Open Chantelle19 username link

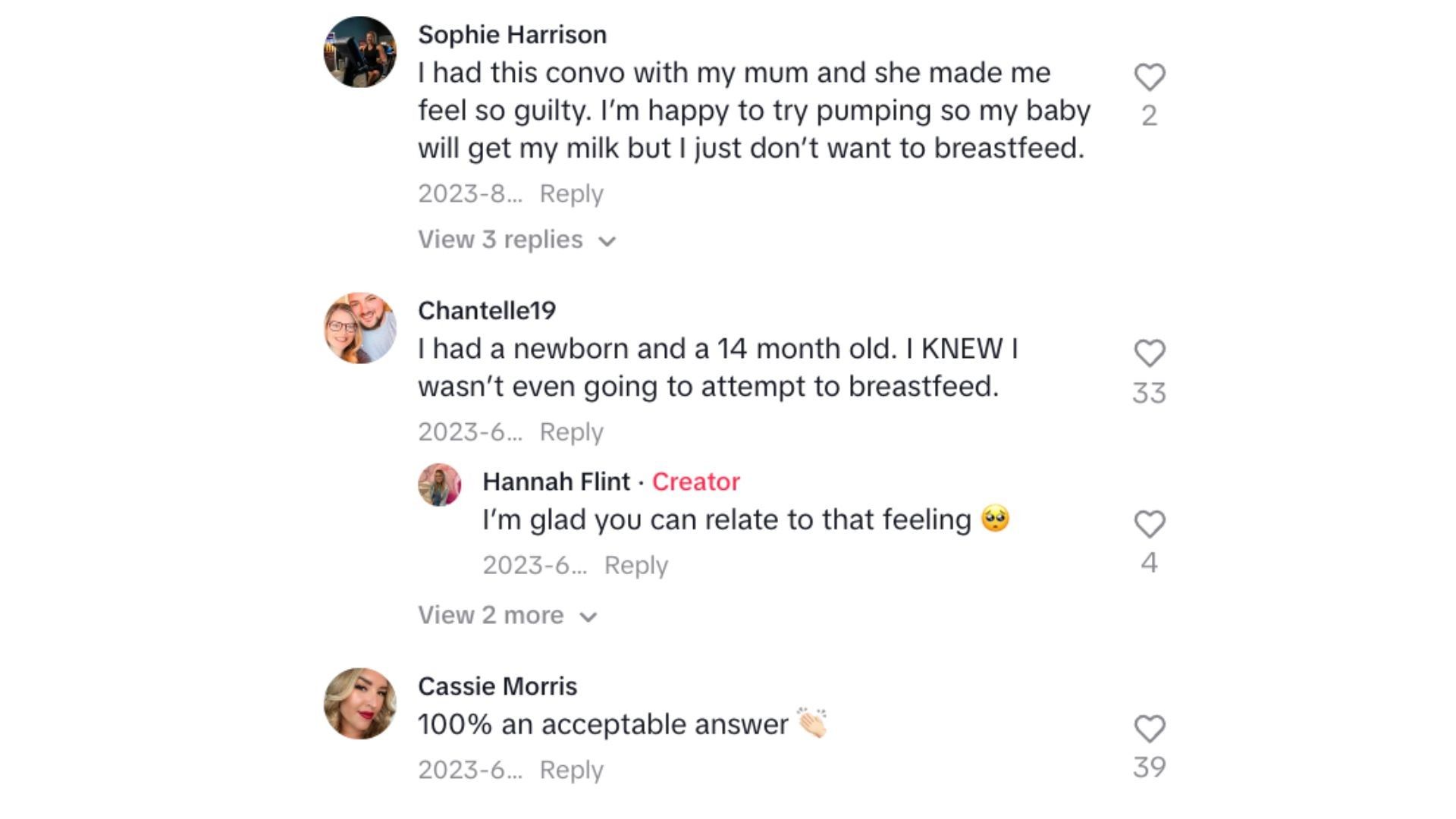pos(486,310)
